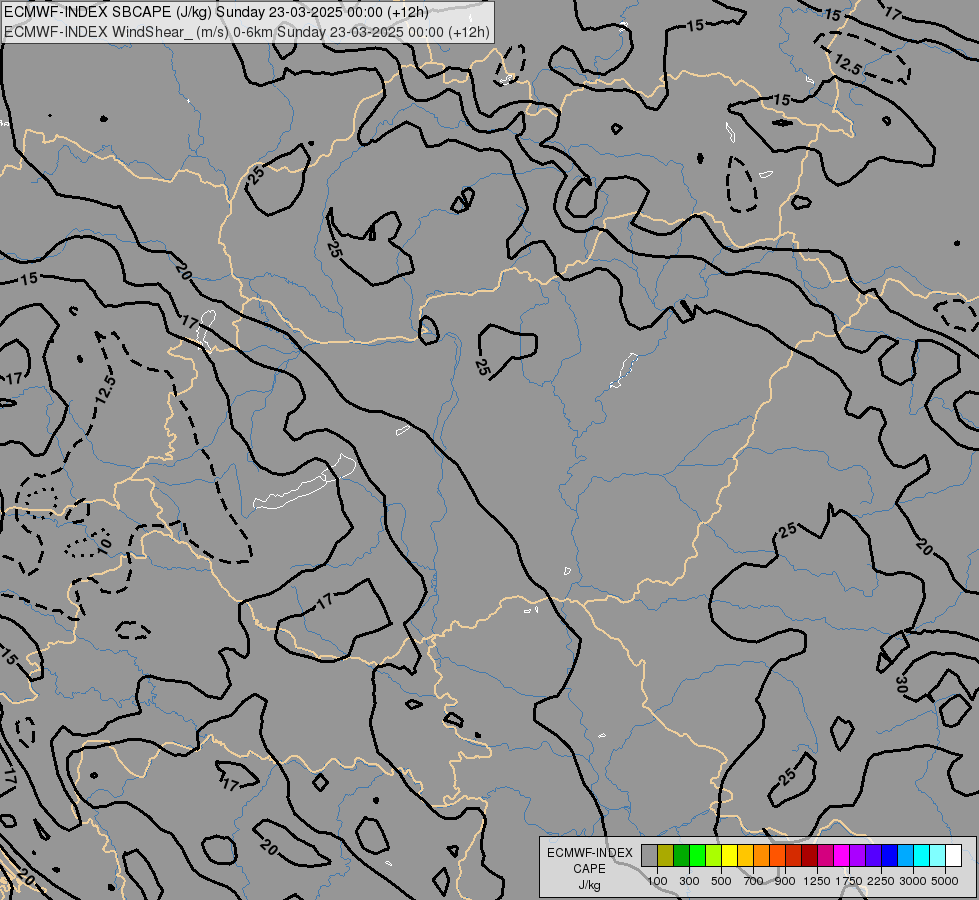
Task: Select the gray swatch in the CAPE legend
Action: 649,855
